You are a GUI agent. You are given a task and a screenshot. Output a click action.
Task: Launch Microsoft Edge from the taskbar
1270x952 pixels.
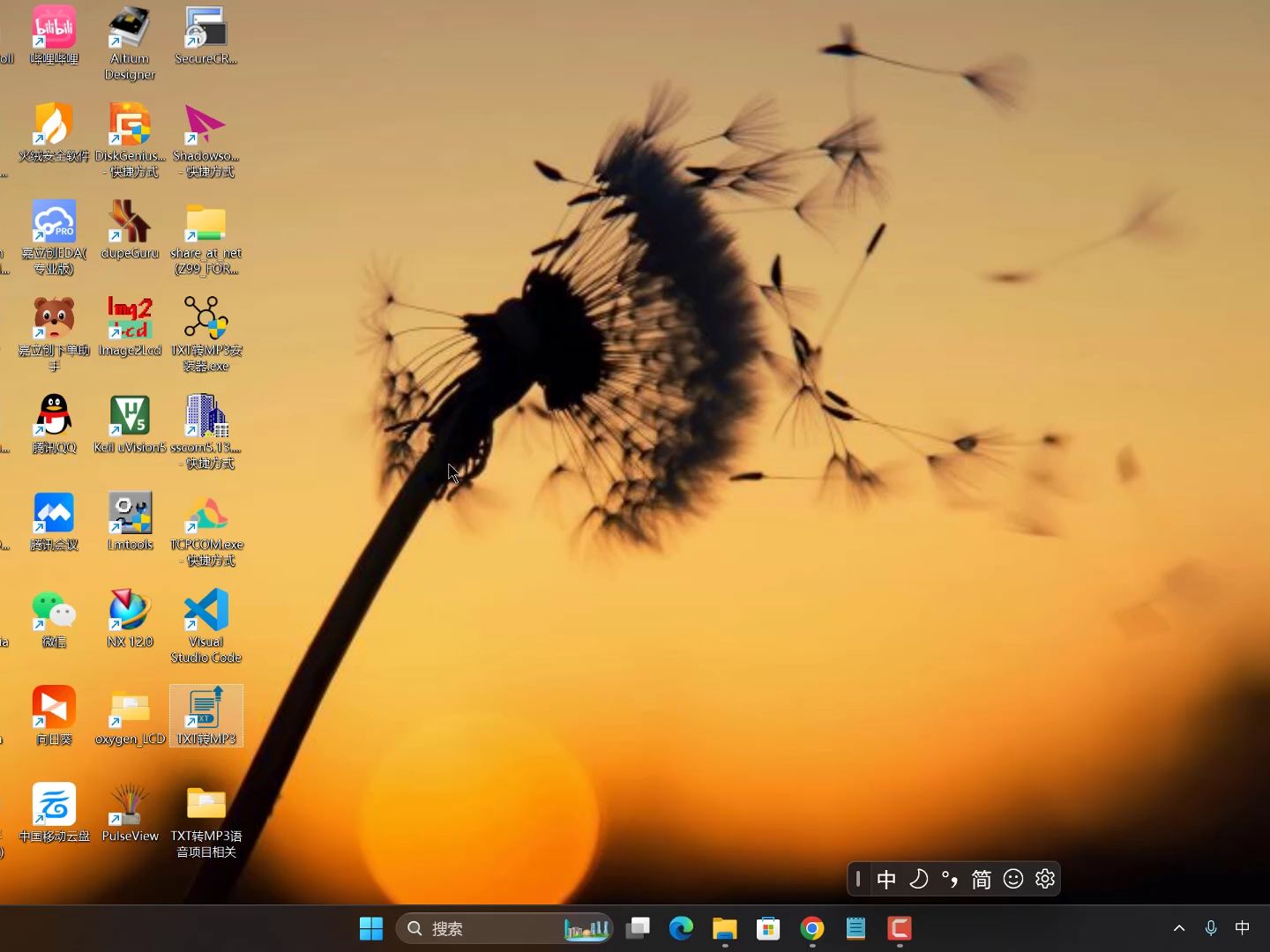coord(681,928)
